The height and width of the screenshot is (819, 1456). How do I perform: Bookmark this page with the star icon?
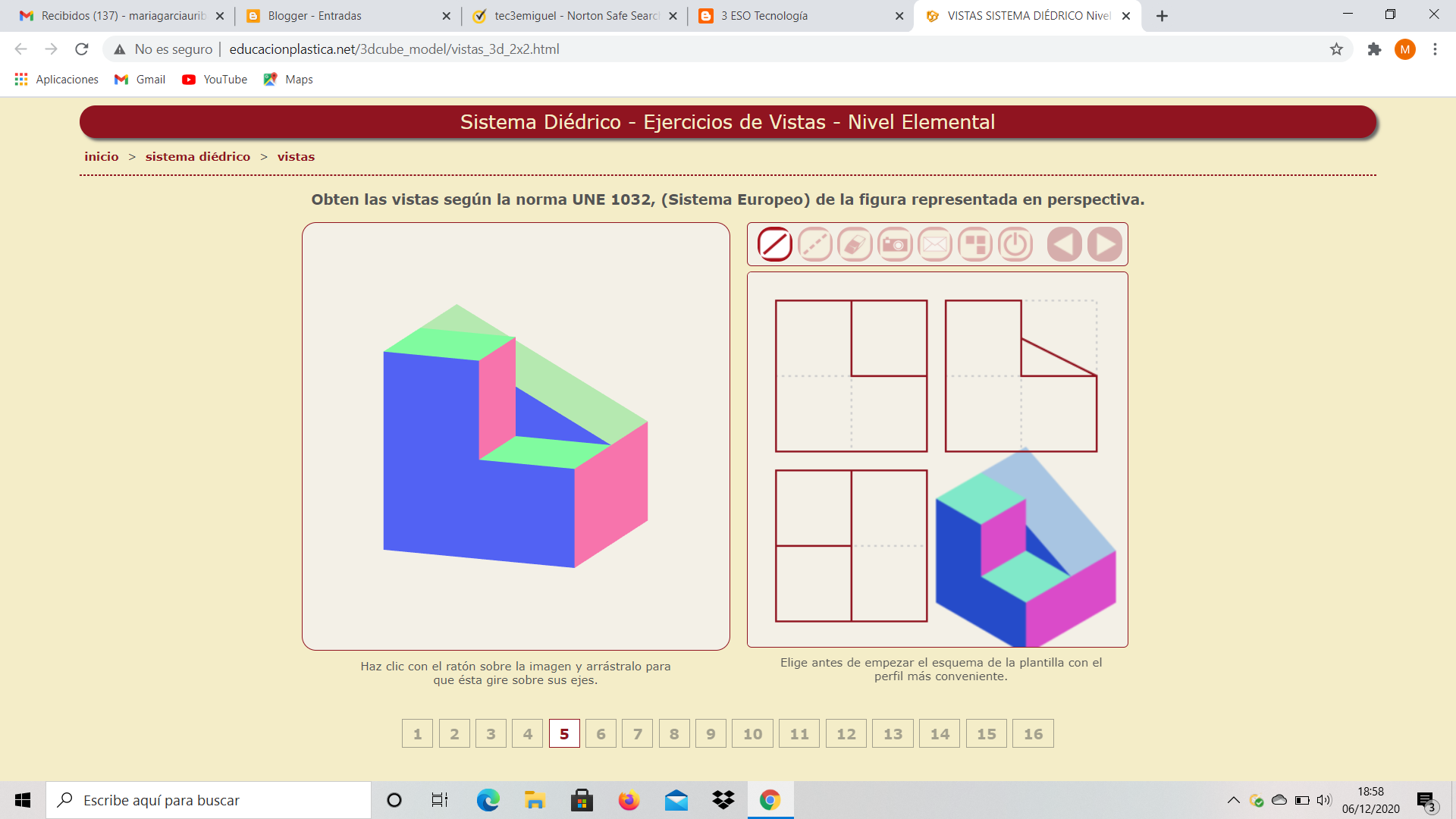tap(1336, 49)
